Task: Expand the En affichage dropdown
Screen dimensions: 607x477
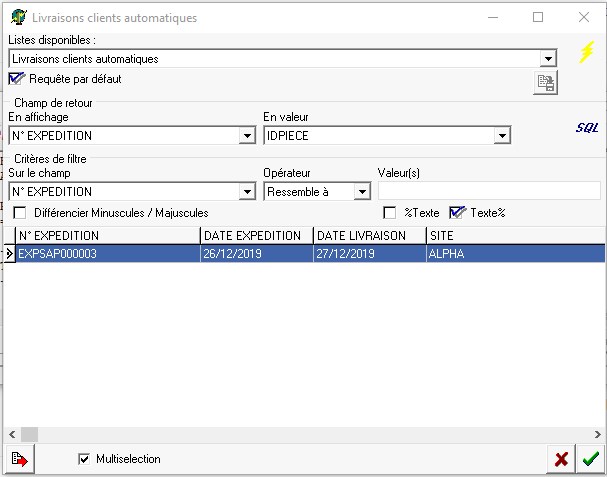Action: 247,136
